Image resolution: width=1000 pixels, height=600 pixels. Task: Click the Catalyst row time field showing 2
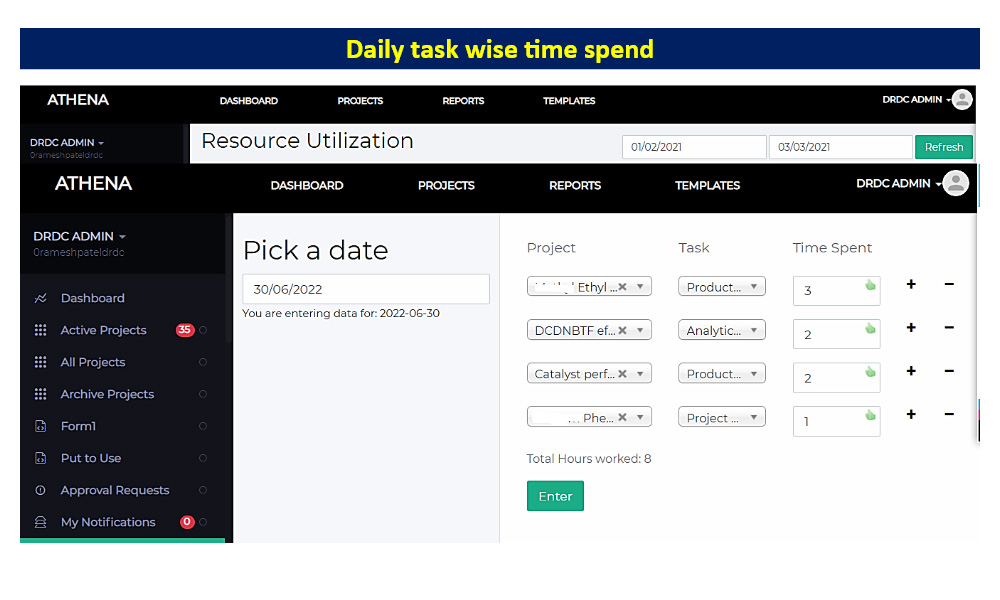click(836, 378)
